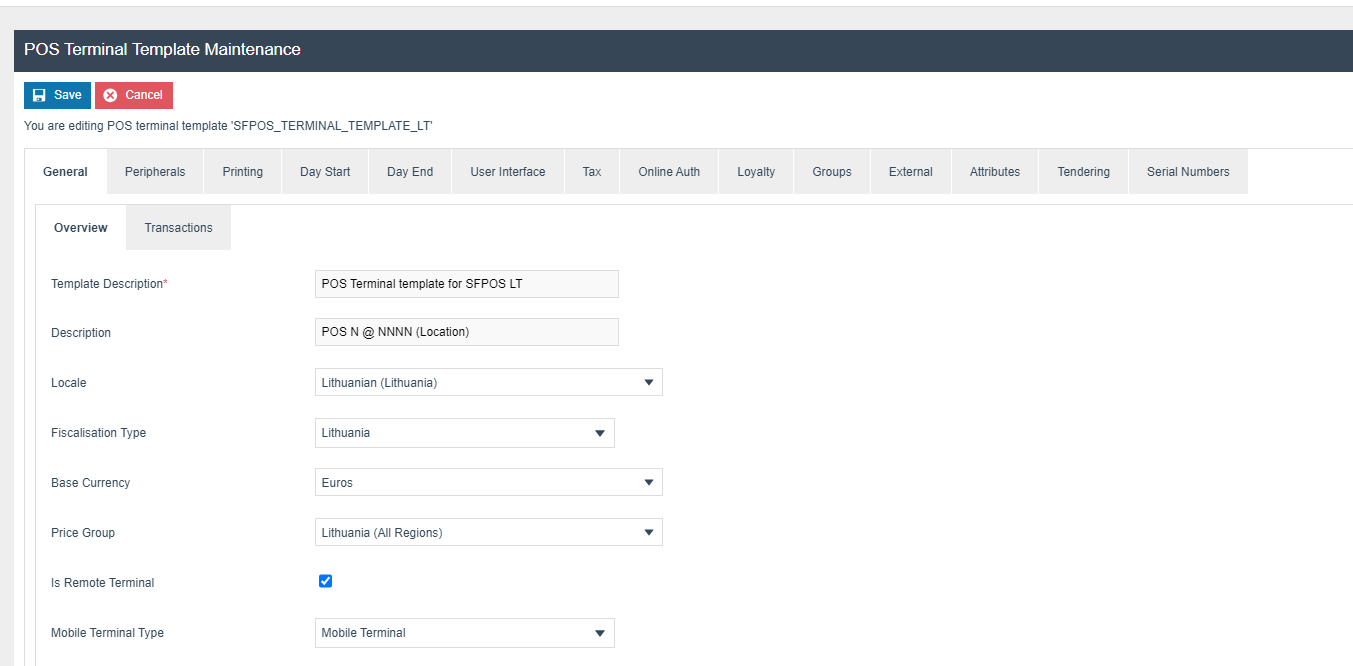The width and height of the screenshot is (1353, 666).
Task: Switch to the Peripherals tab
Action: tap(155, 172)
